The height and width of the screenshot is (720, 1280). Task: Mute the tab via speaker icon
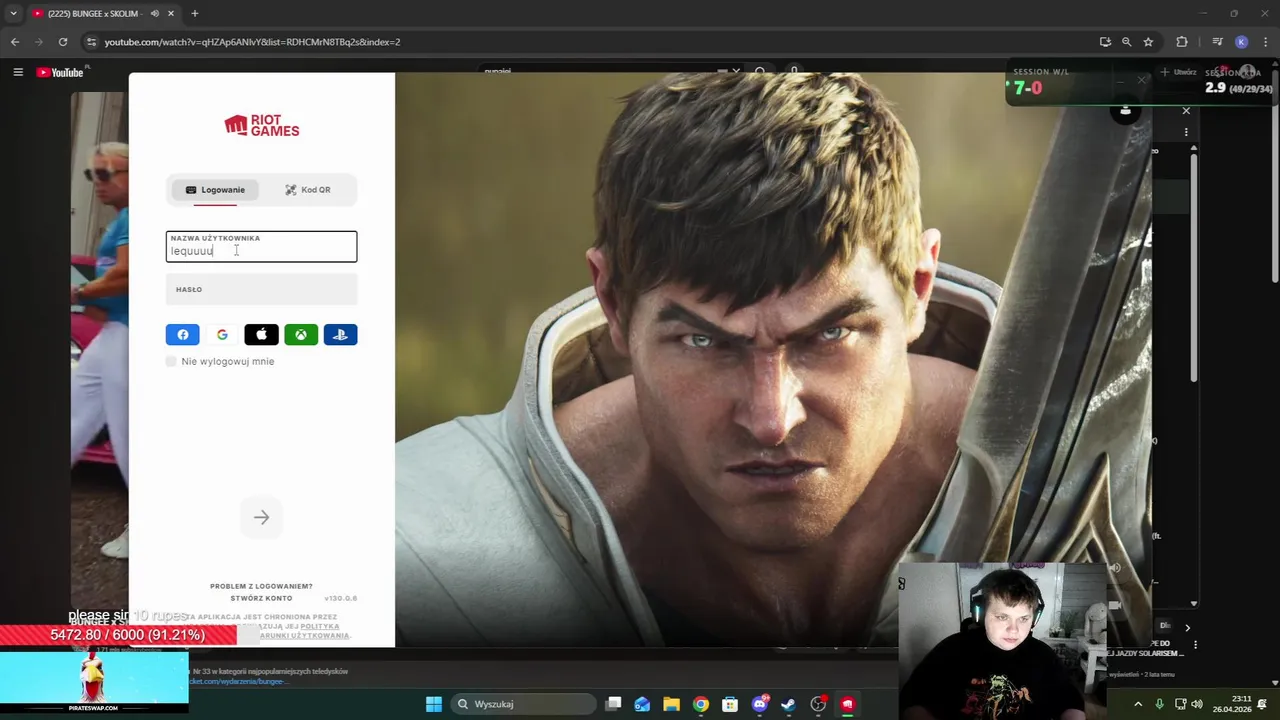[154, 13]
